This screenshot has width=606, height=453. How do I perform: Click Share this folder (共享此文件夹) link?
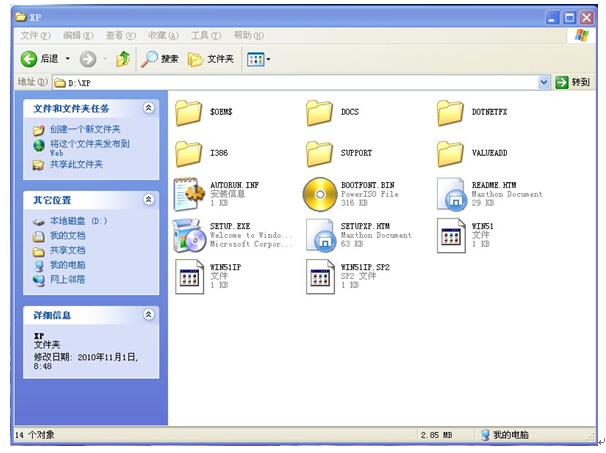76,165
